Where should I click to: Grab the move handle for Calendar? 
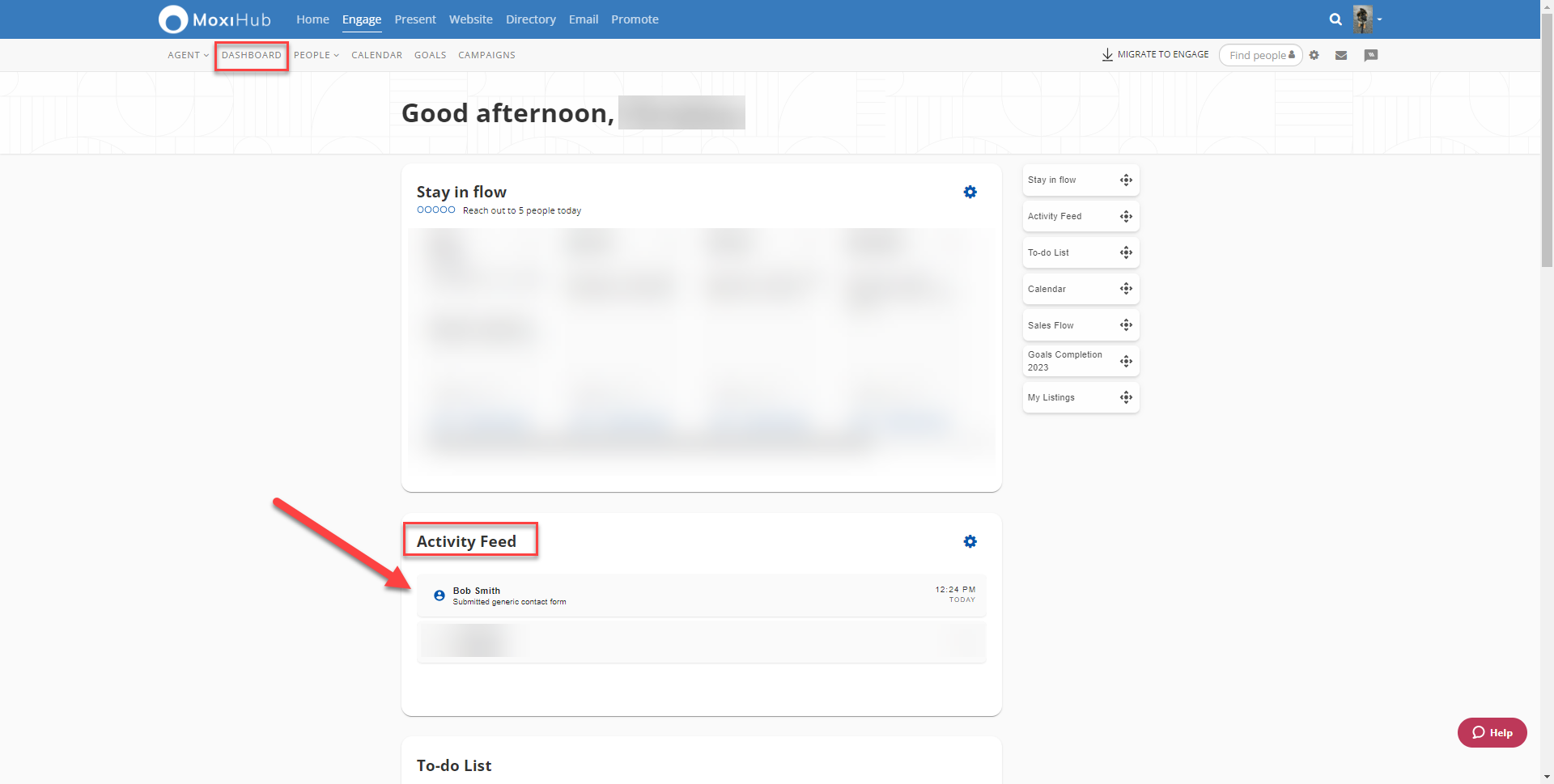click(1126, 289)
